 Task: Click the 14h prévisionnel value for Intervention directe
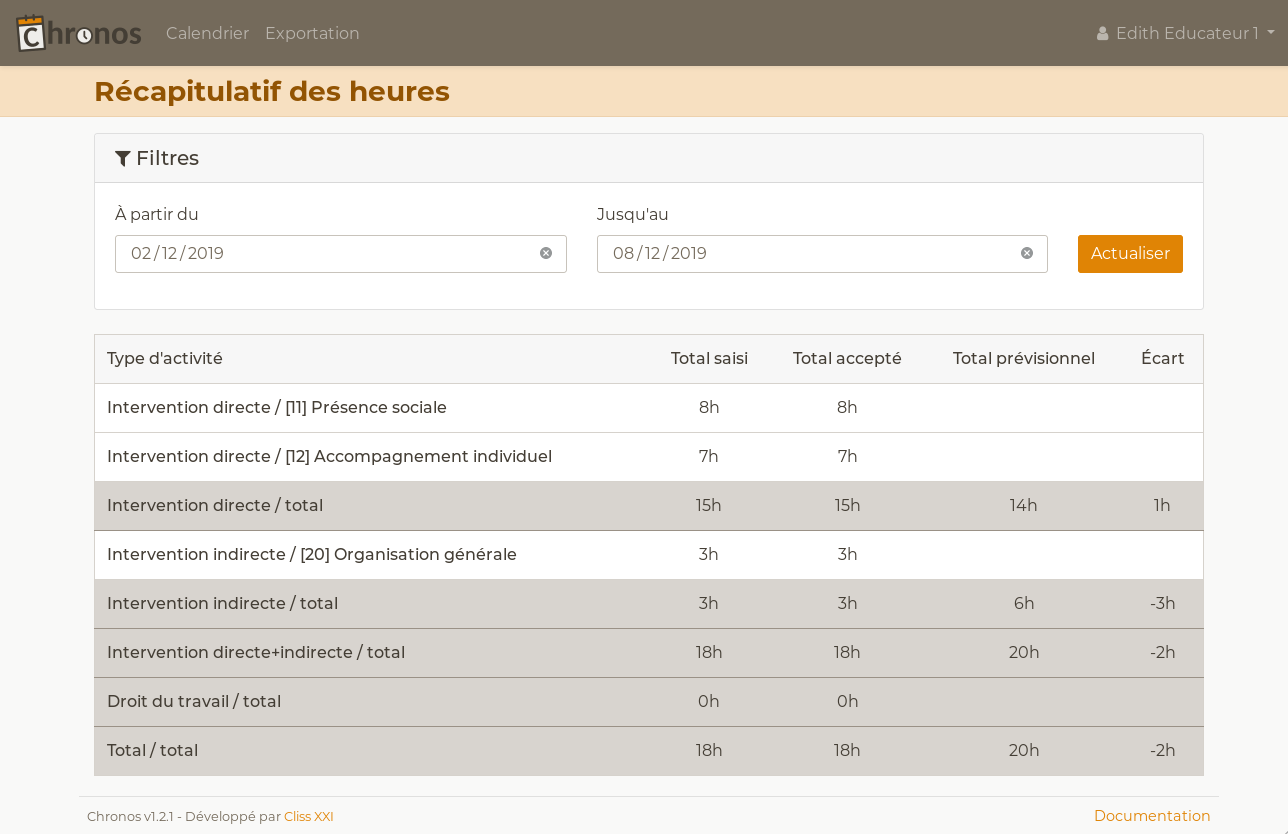click(x=1024, y=505)
